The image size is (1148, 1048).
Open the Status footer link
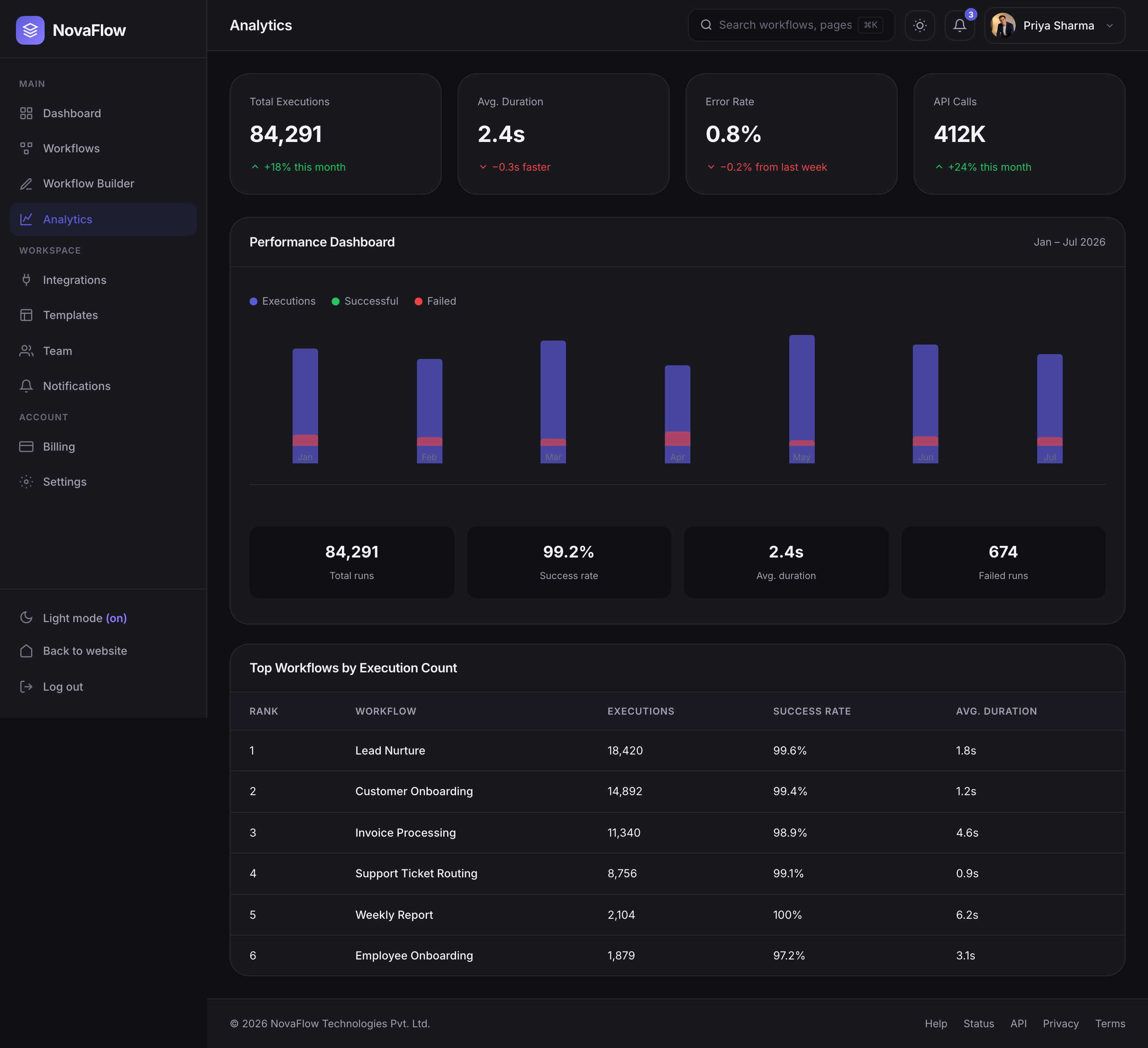pos(978,1024)
